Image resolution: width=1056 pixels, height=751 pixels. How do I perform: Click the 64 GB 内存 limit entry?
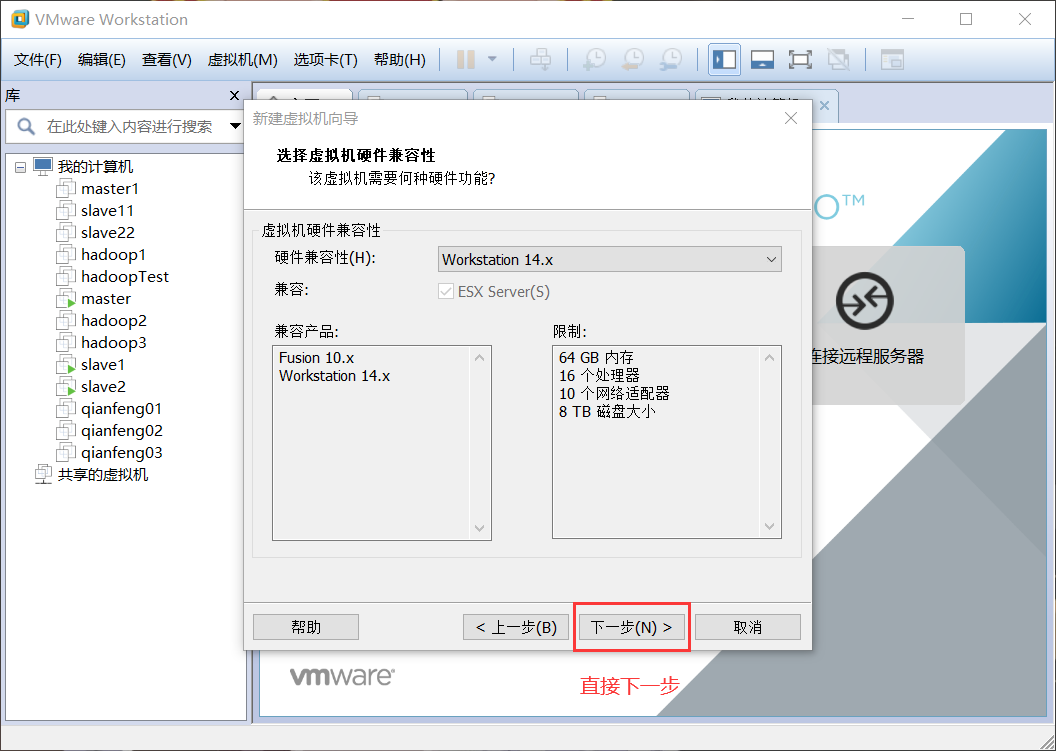[x=596, y=358]
